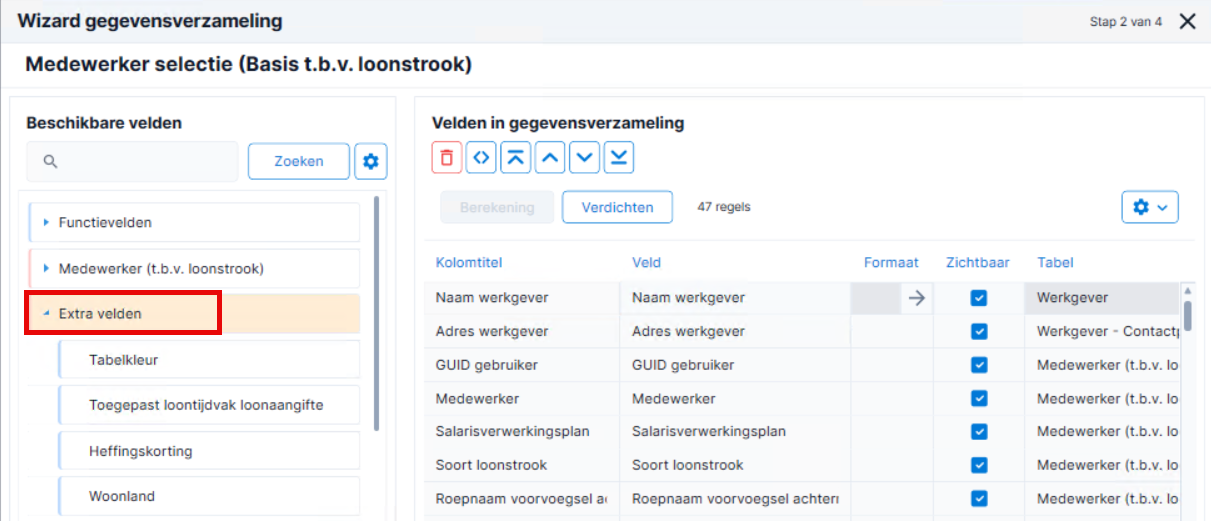Toggle Zichtbaar checkbox for Soort loonstrook
The height and width of the screenshot is (521, 1211).
(979, 465)
